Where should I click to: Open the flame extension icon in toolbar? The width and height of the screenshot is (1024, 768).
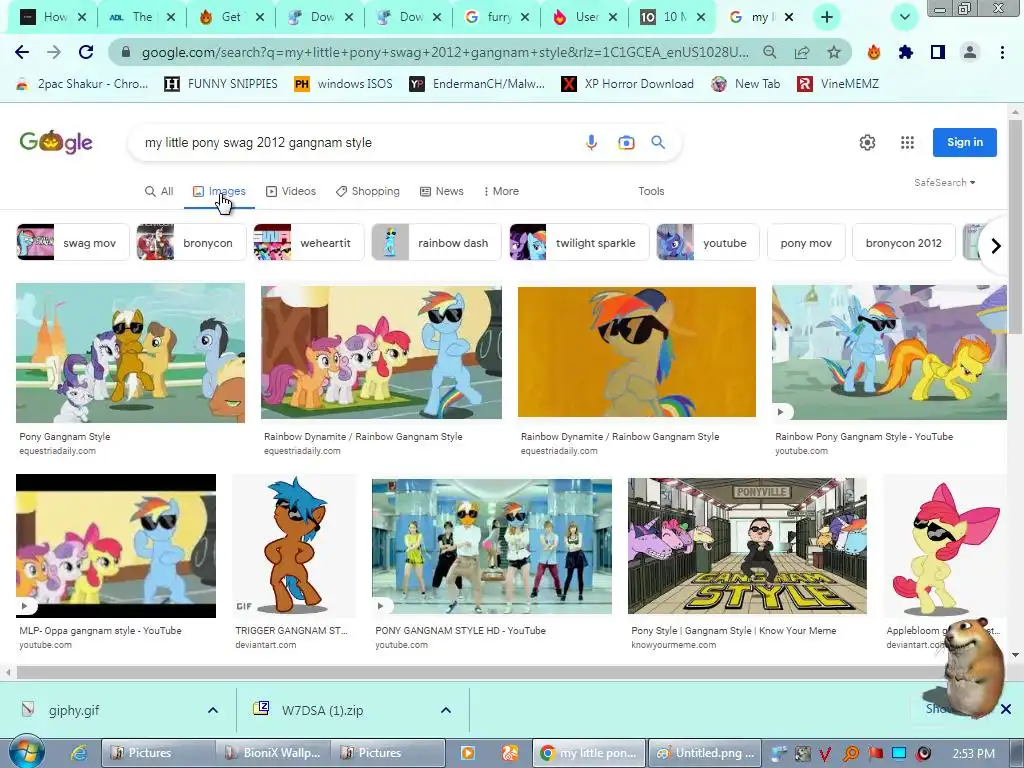pos(874,52)
